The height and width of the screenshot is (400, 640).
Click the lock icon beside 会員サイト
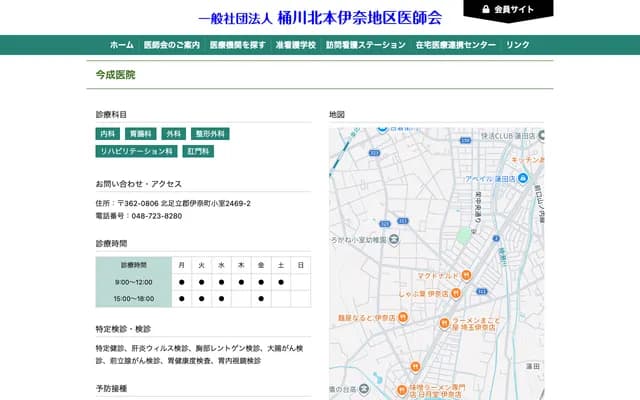point(486,9)
